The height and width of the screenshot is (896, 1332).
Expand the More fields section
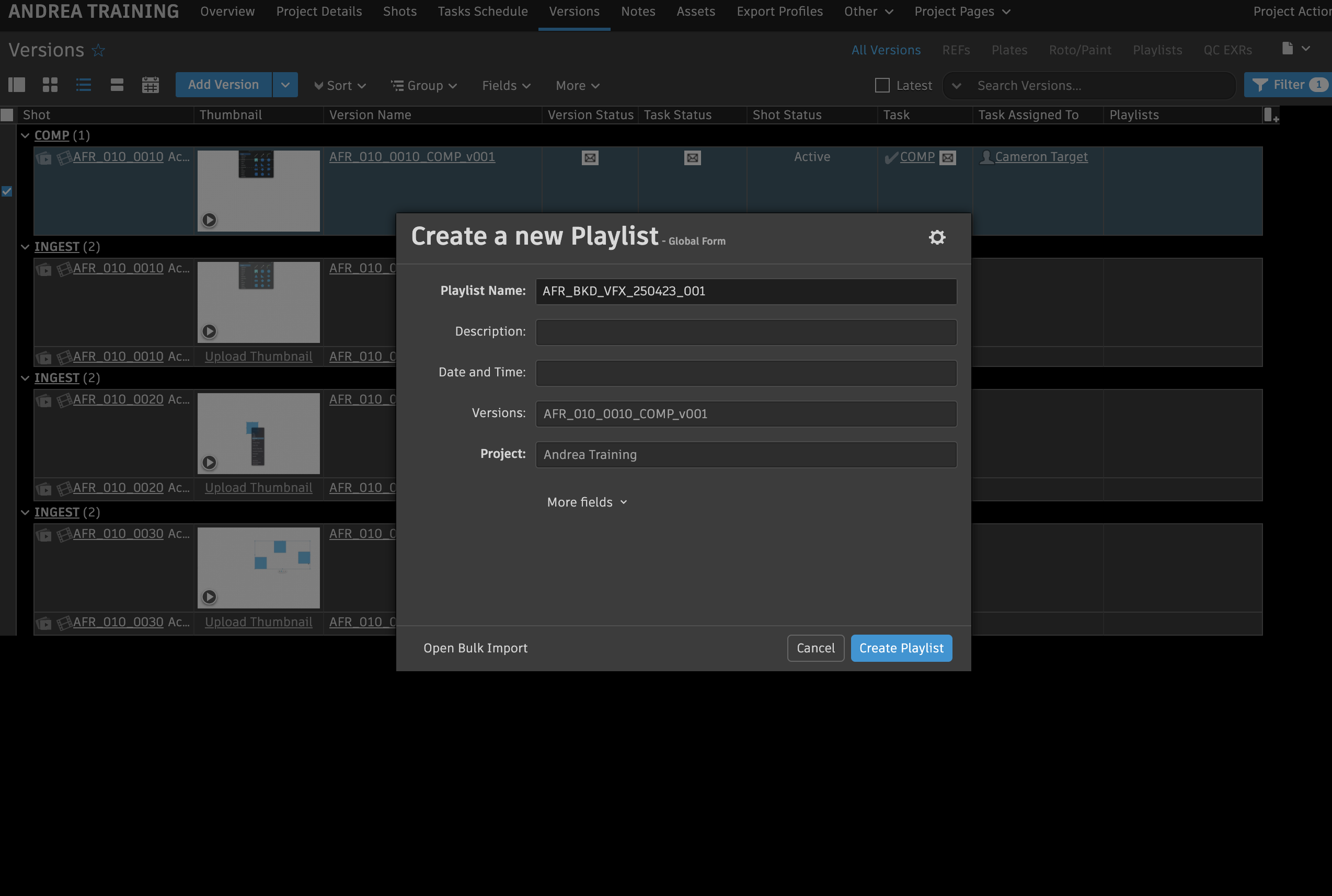[587, 502]
